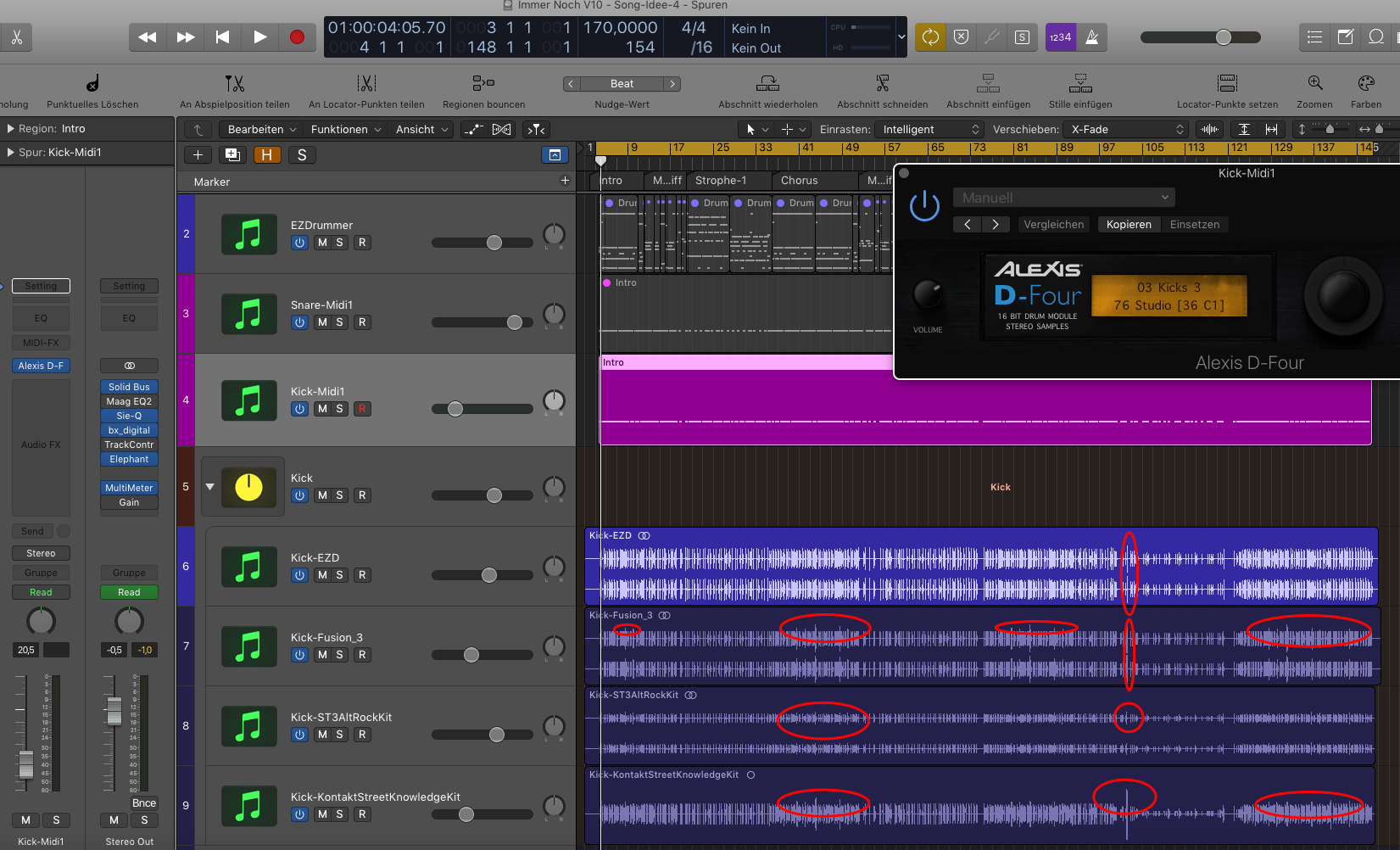The width and height of the screenshot is (1400, 850).
Task: Open the pointer tool menu
Action: (756, 130)
